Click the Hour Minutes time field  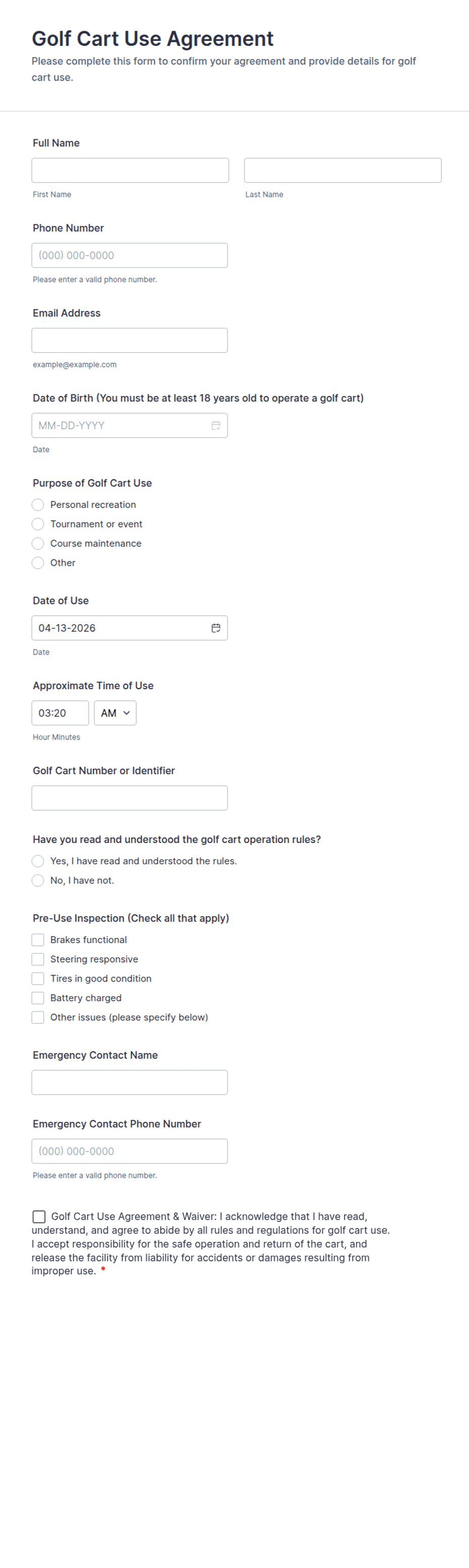click(60, 713)
